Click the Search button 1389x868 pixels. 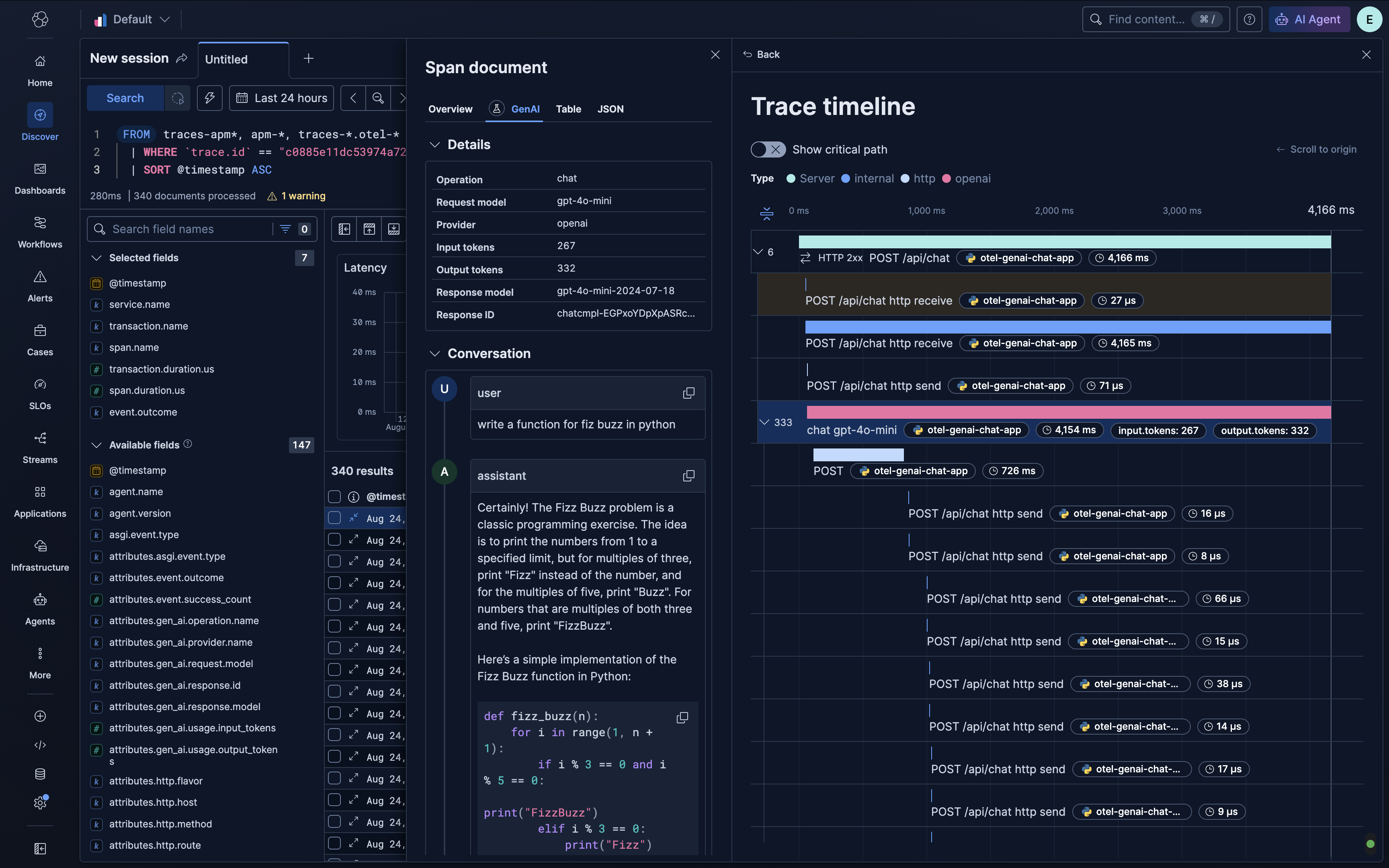point(125,98)
